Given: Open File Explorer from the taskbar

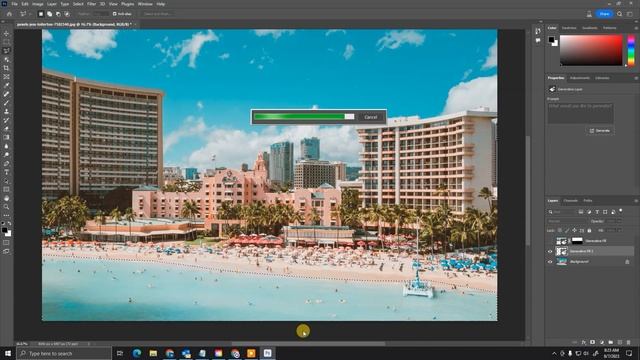Looking at the screenshot, I should 153,353.
